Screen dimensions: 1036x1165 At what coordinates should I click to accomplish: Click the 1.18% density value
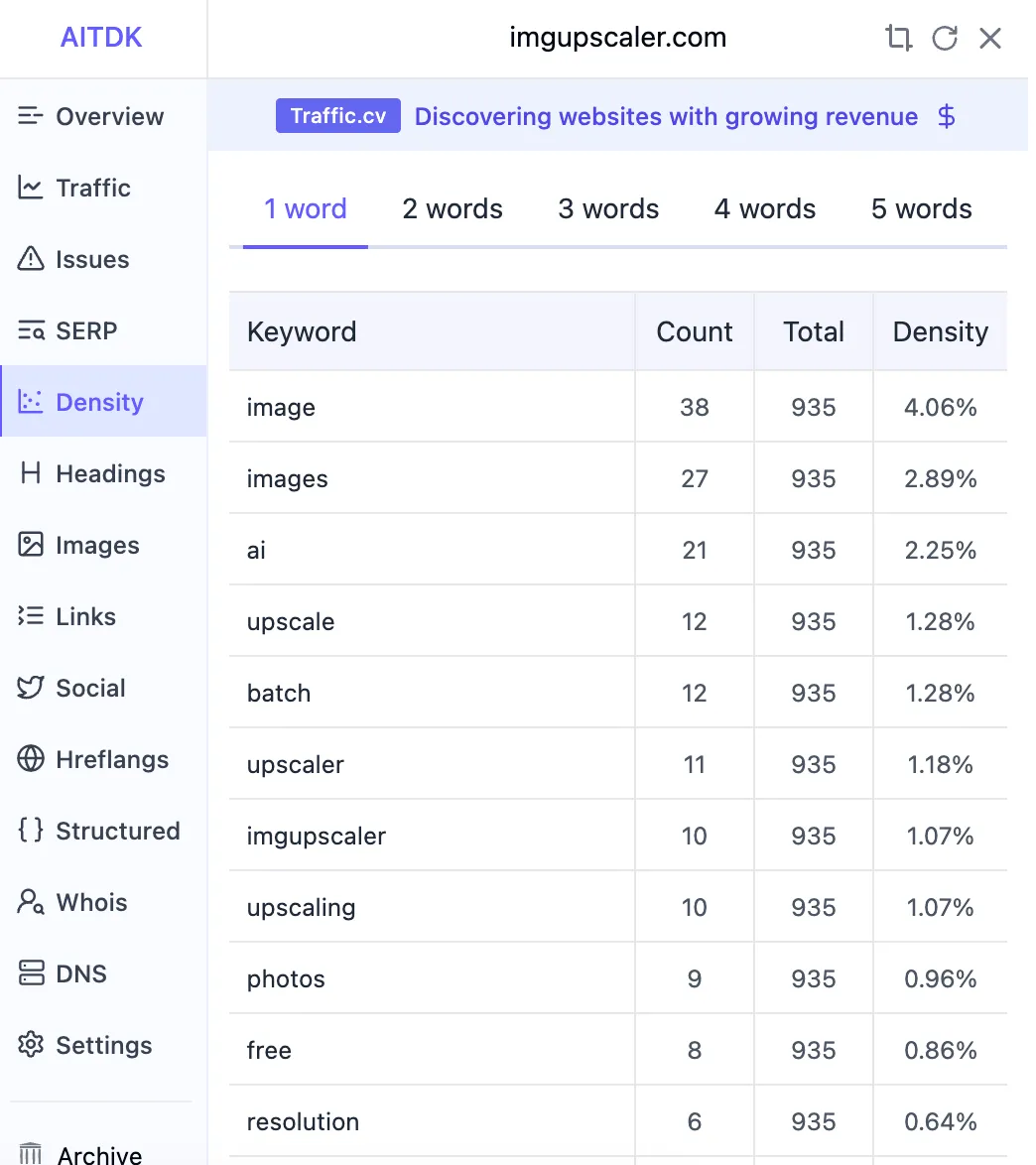tap(940, 764)
